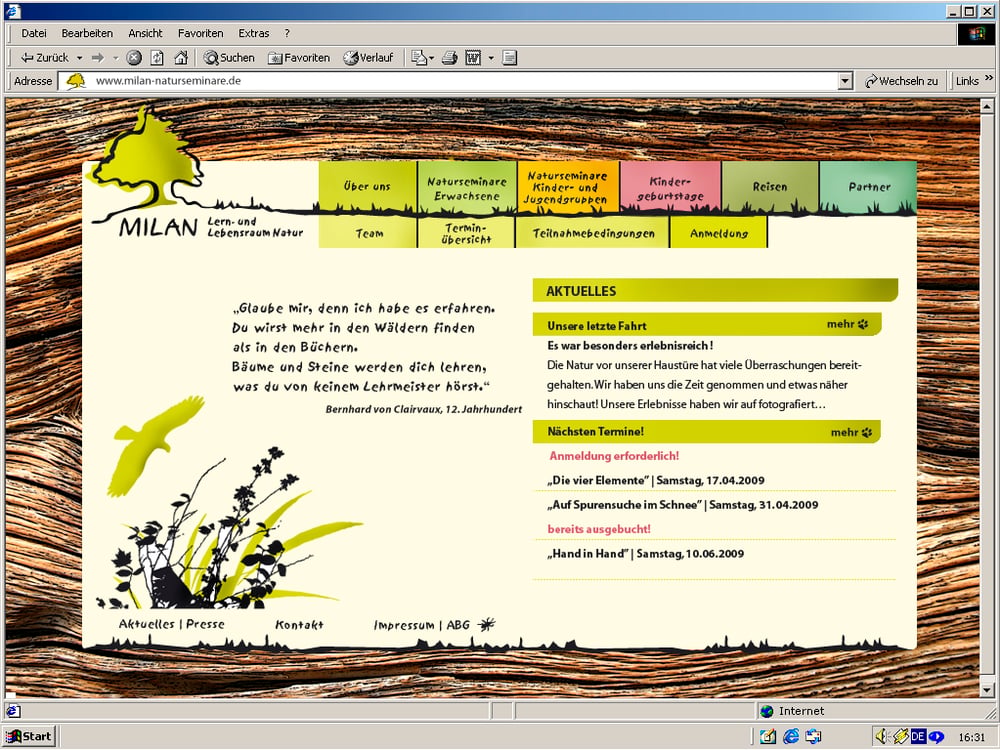Edit page with the Word icon
The width and height of the screenshot is (1000, 750).
tap(473, 58)
